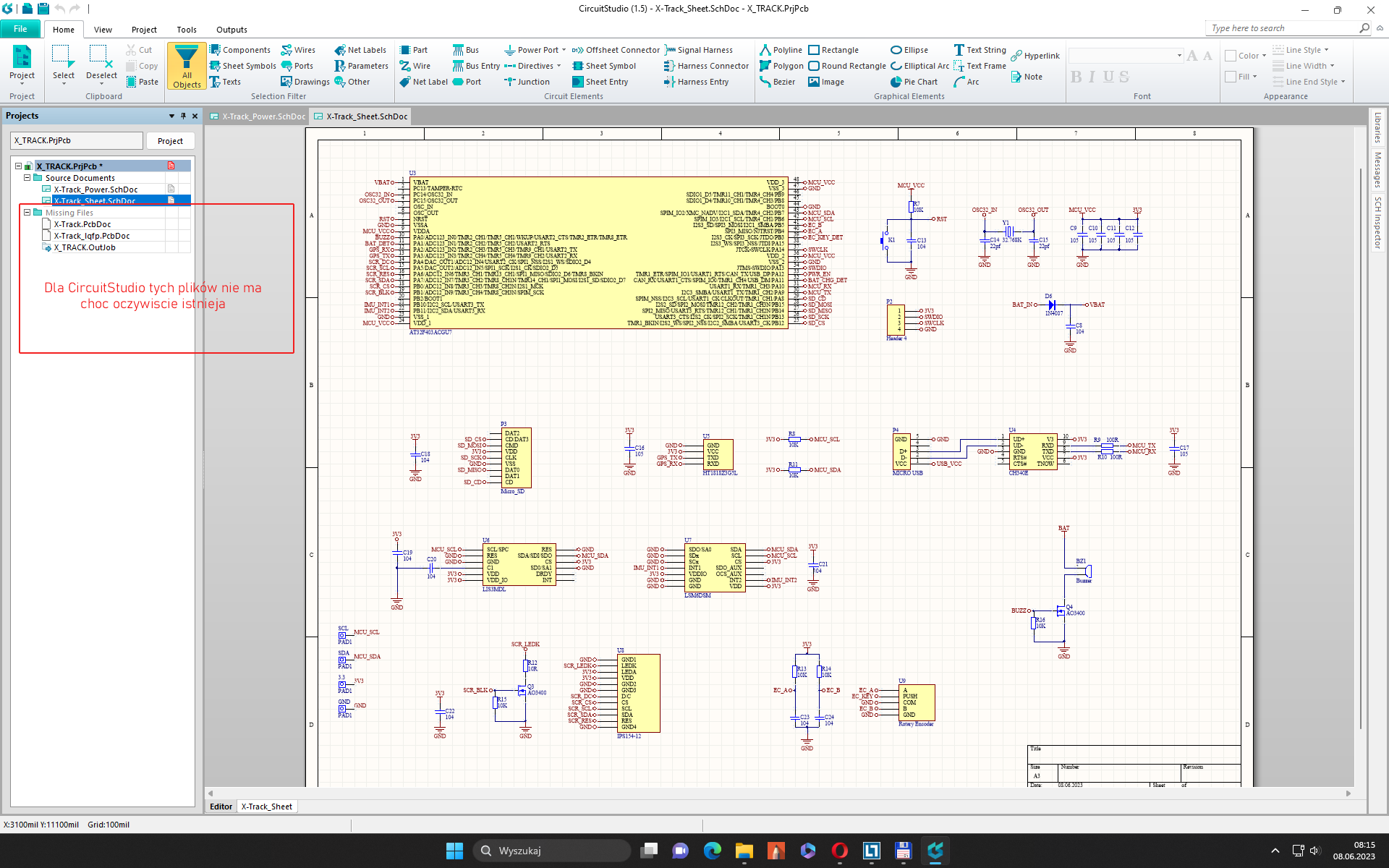
Task: Pin the Projects panel
Action: pyautogui.click(x=183, y=116)
